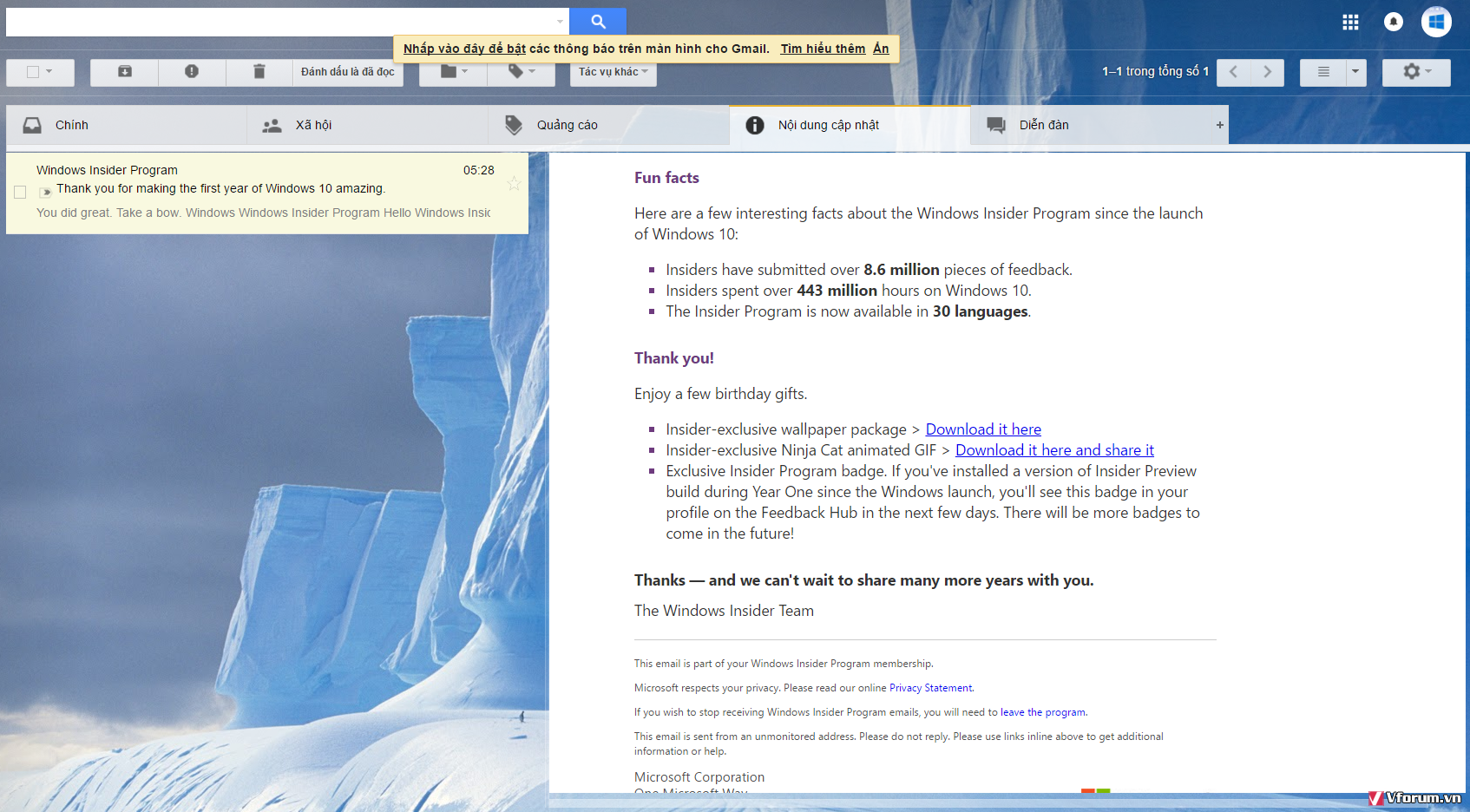The image size is (1470, 812).
Task: Click the notification enable link Nhấp vào đây
Action: [x=464, y=49]
